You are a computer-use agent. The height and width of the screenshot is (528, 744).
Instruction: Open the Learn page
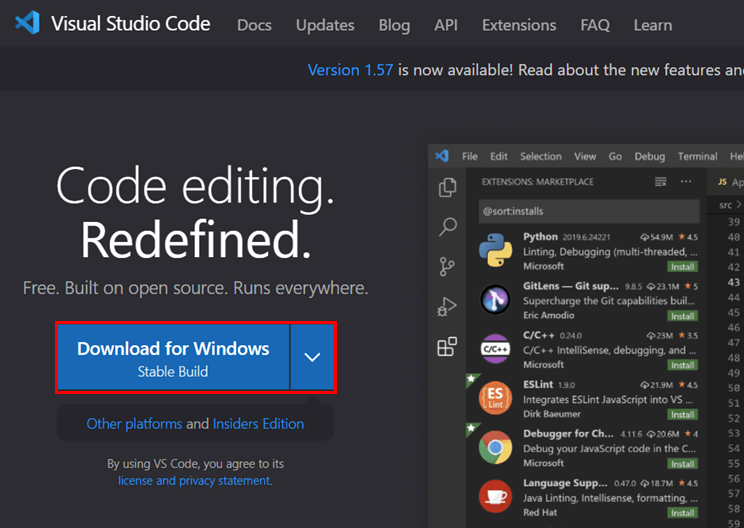[x=653, y=25]
